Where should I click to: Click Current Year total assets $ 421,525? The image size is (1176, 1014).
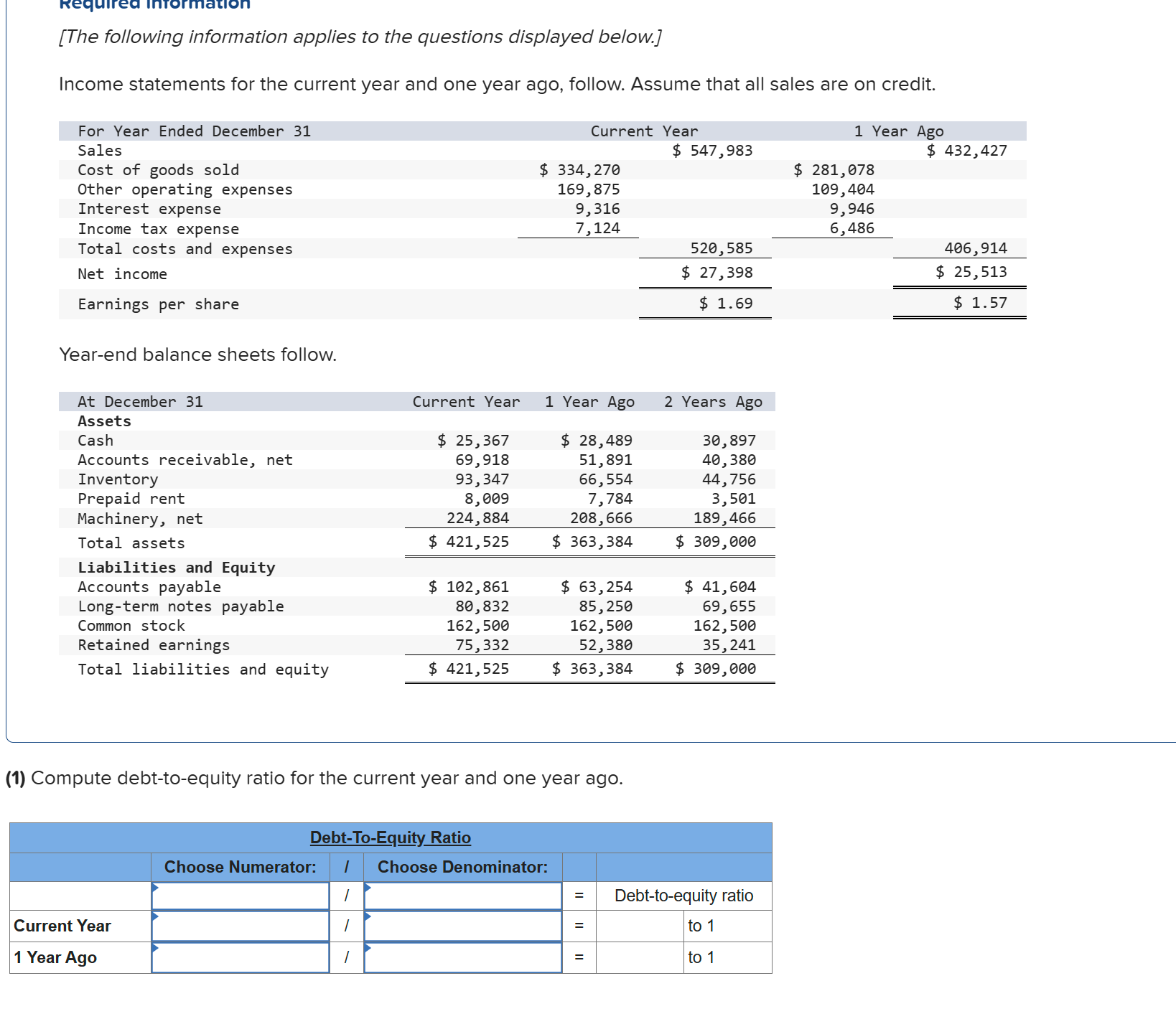coord(468,542)
